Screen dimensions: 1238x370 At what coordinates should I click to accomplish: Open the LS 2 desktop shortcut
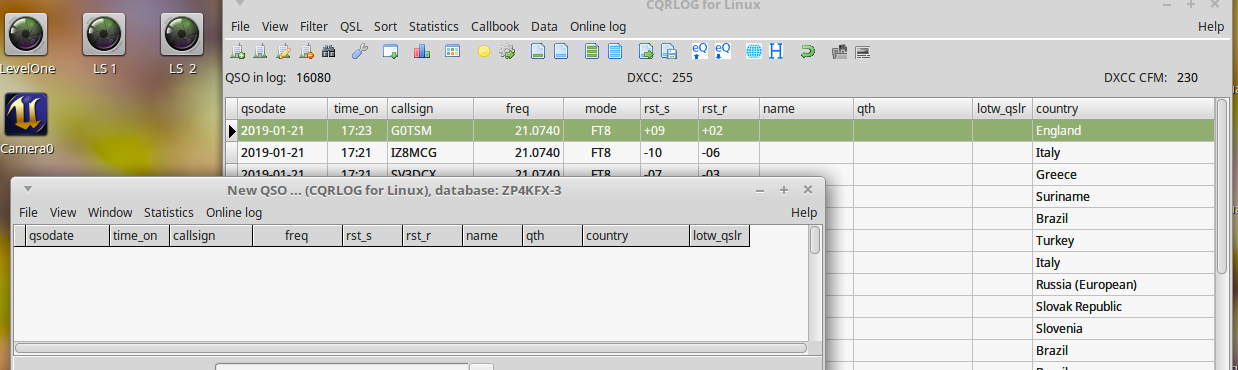182,45
